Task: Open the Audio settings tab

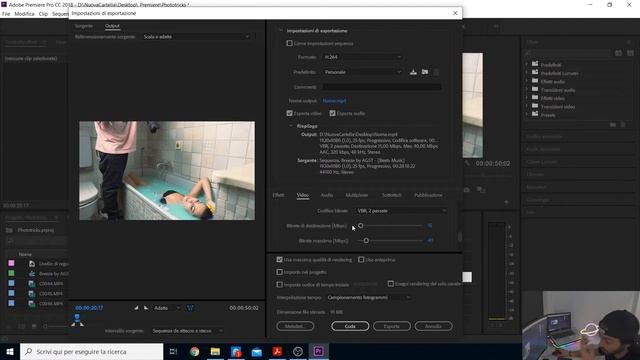Action: (327, 195)
